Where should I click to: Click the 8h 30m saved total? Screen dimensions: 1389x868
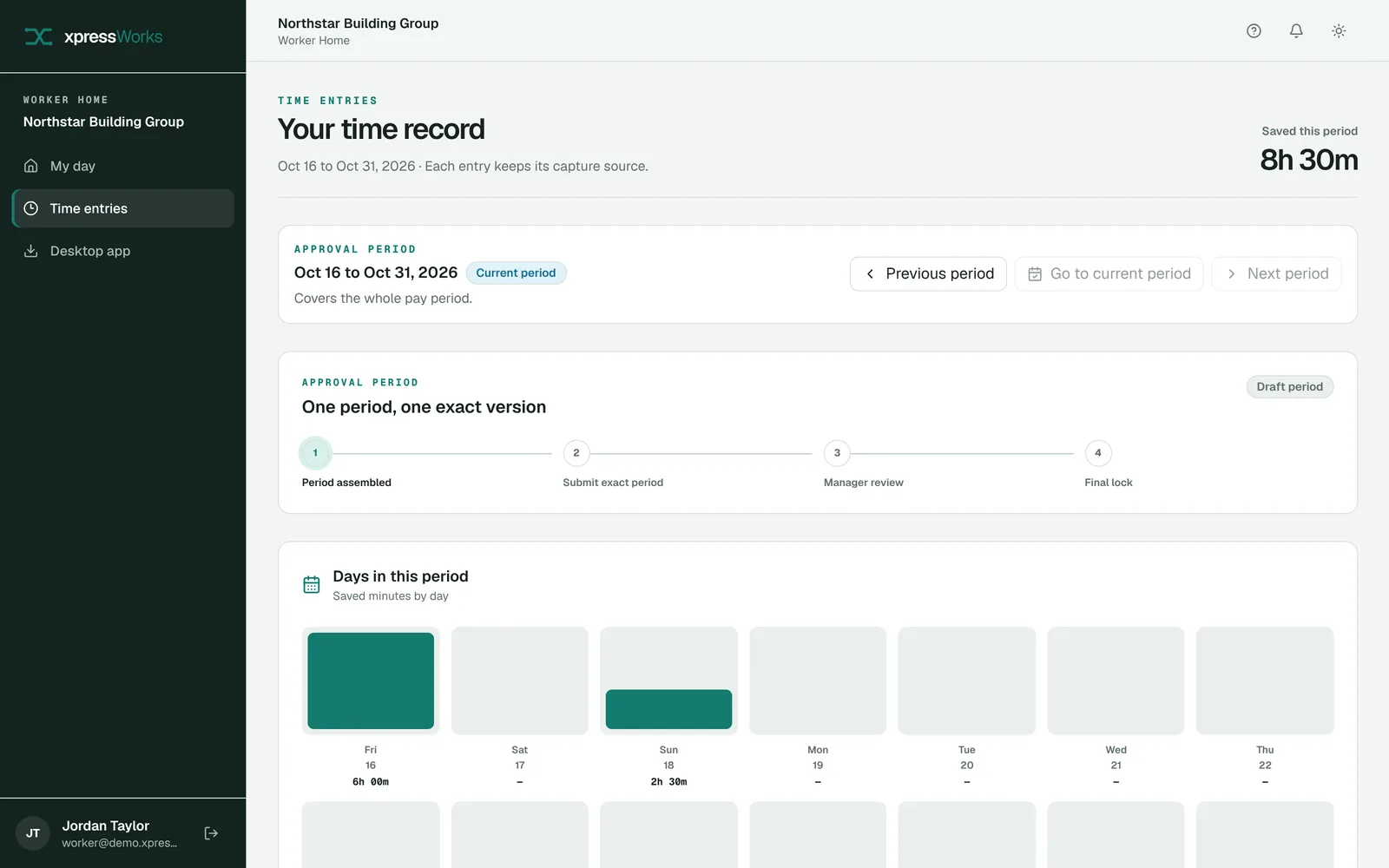(1309, 160)
